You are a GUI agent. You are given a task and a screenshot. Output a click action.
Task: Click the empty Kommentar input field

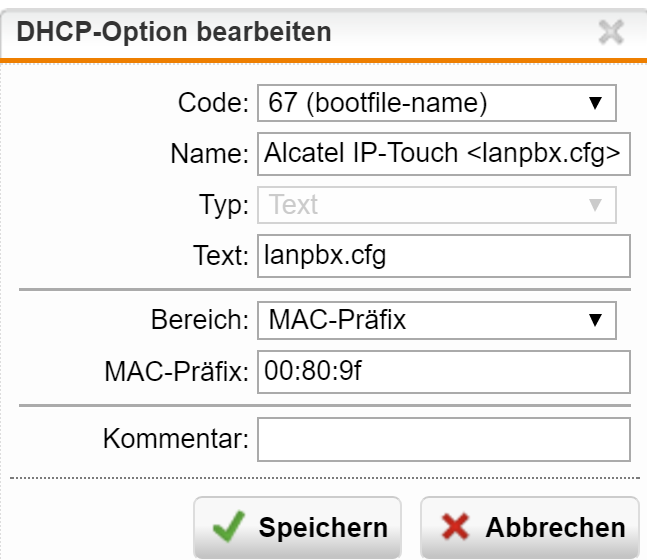(x=444, y=439)
